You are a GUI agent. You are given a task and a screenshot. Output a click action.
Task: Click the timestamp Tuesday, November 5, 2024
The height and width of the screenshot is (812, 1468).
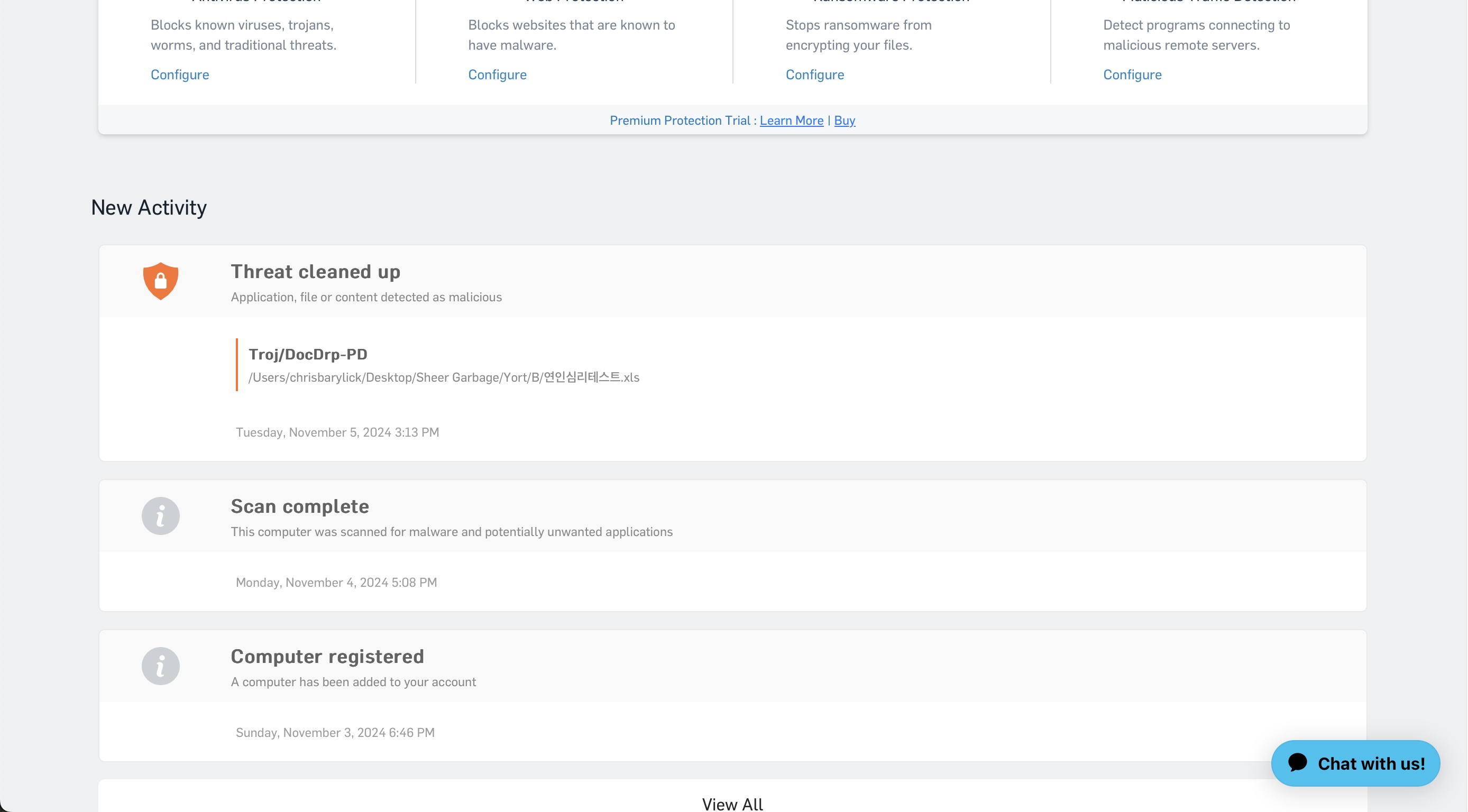pyautogui.click(x=337, y=432)
